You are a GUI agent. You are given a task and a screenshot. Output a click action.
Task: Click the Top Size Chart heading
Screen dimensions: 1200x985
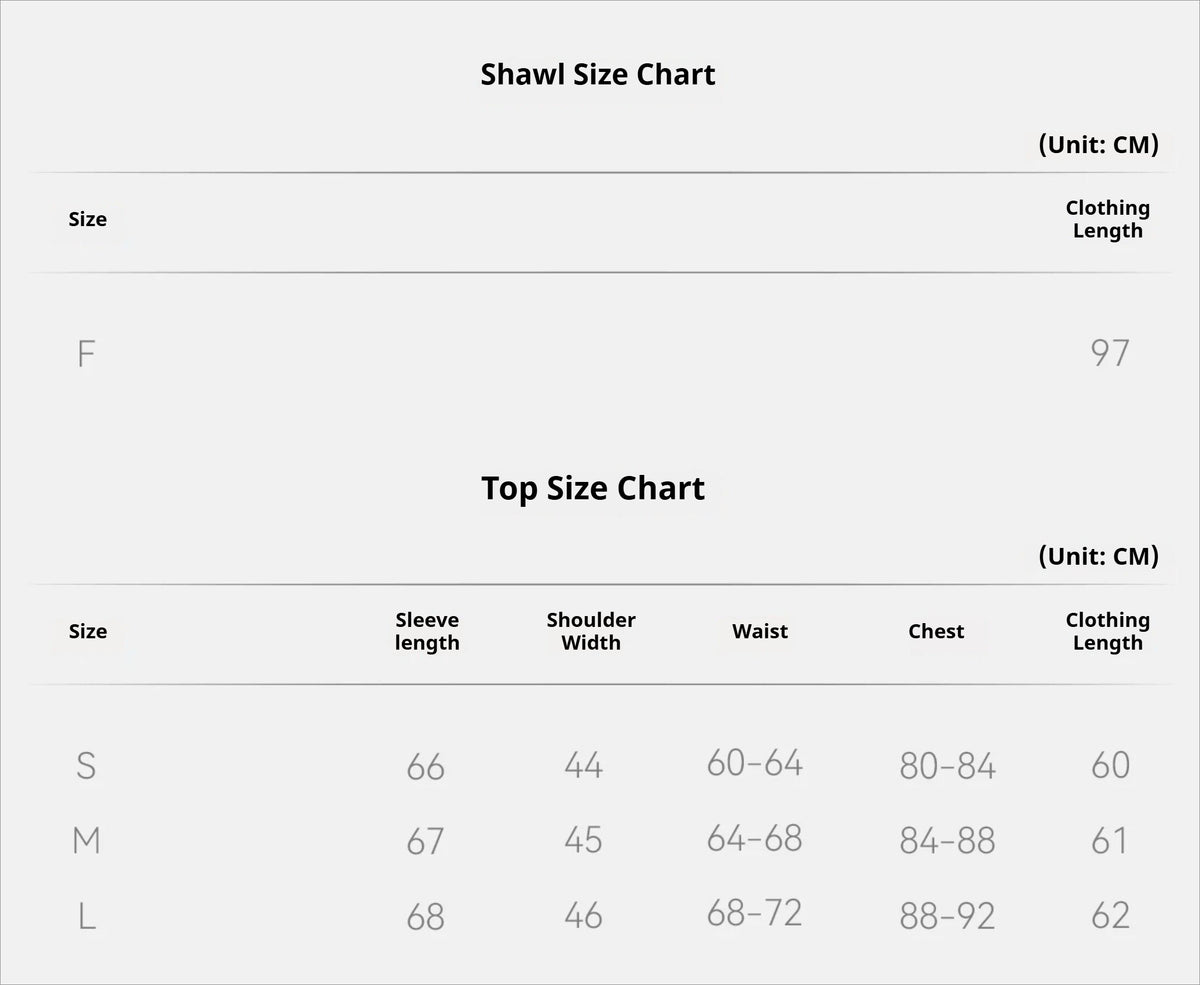(593, 489)
